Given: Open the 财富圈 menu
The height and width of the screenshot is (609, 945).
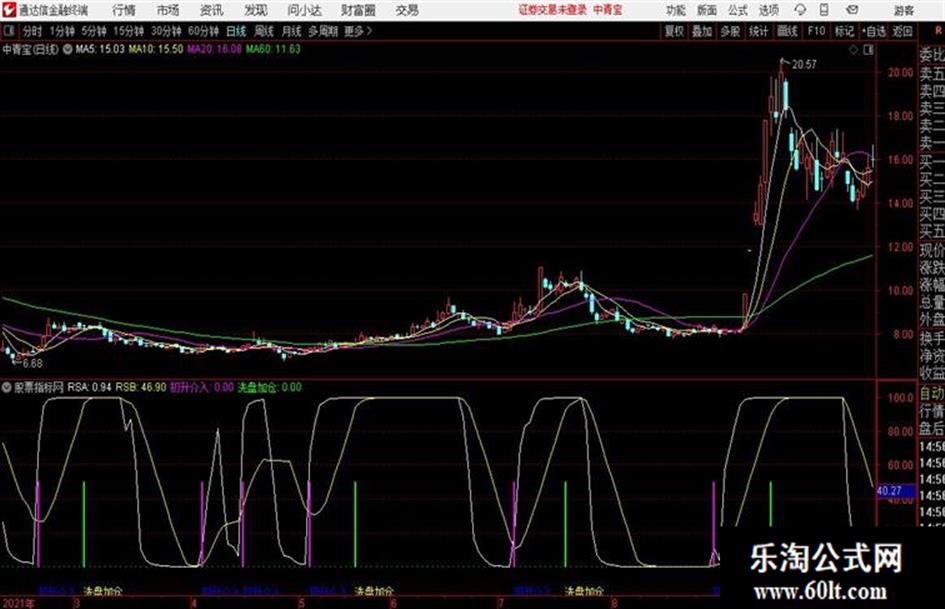Looking at the screenshot, I should 358,10.
